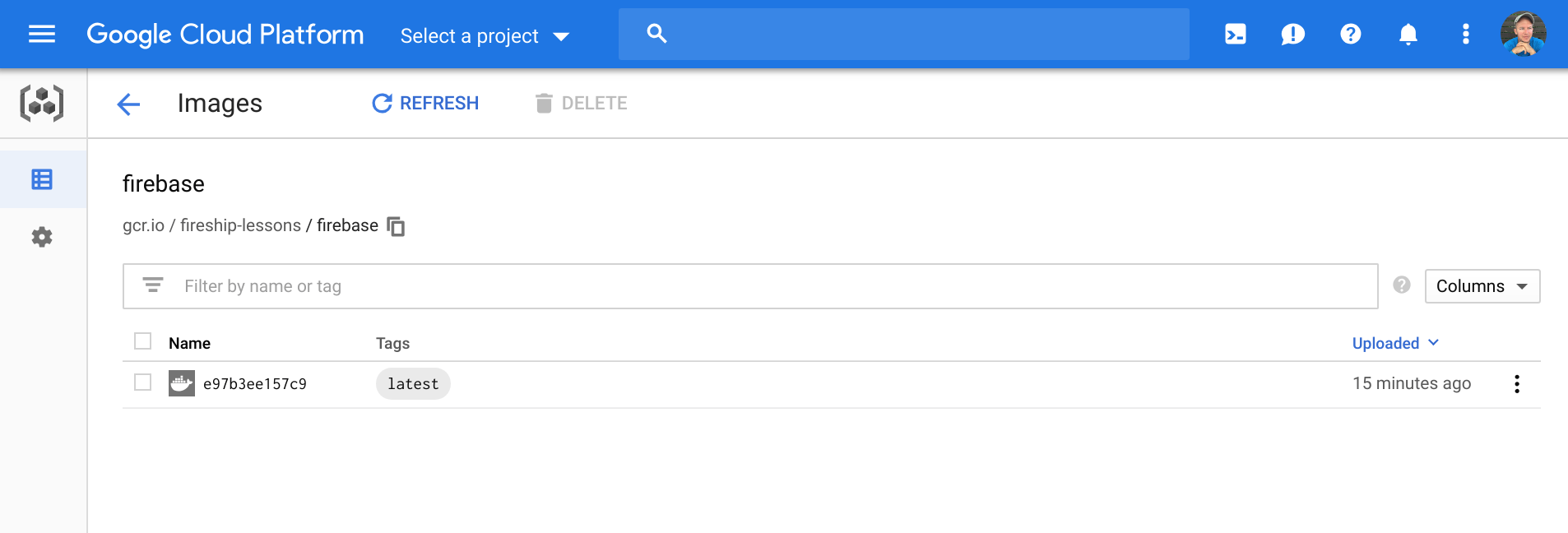Open the fireship-lessons breadcrumb link
Image resolution: width=1568 pixels, height=533 pixels.
click(240, 225)
